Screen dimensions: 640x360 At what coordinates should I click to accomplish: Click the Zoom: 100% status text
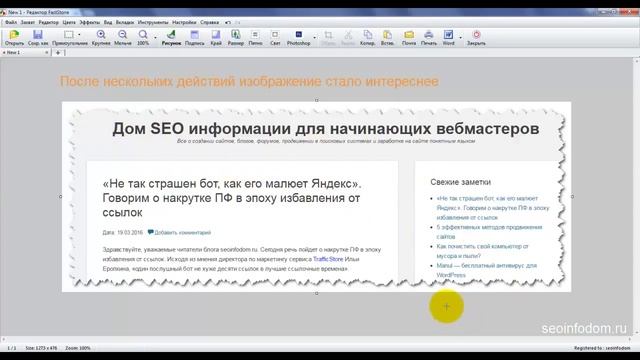tap(78, 348)
